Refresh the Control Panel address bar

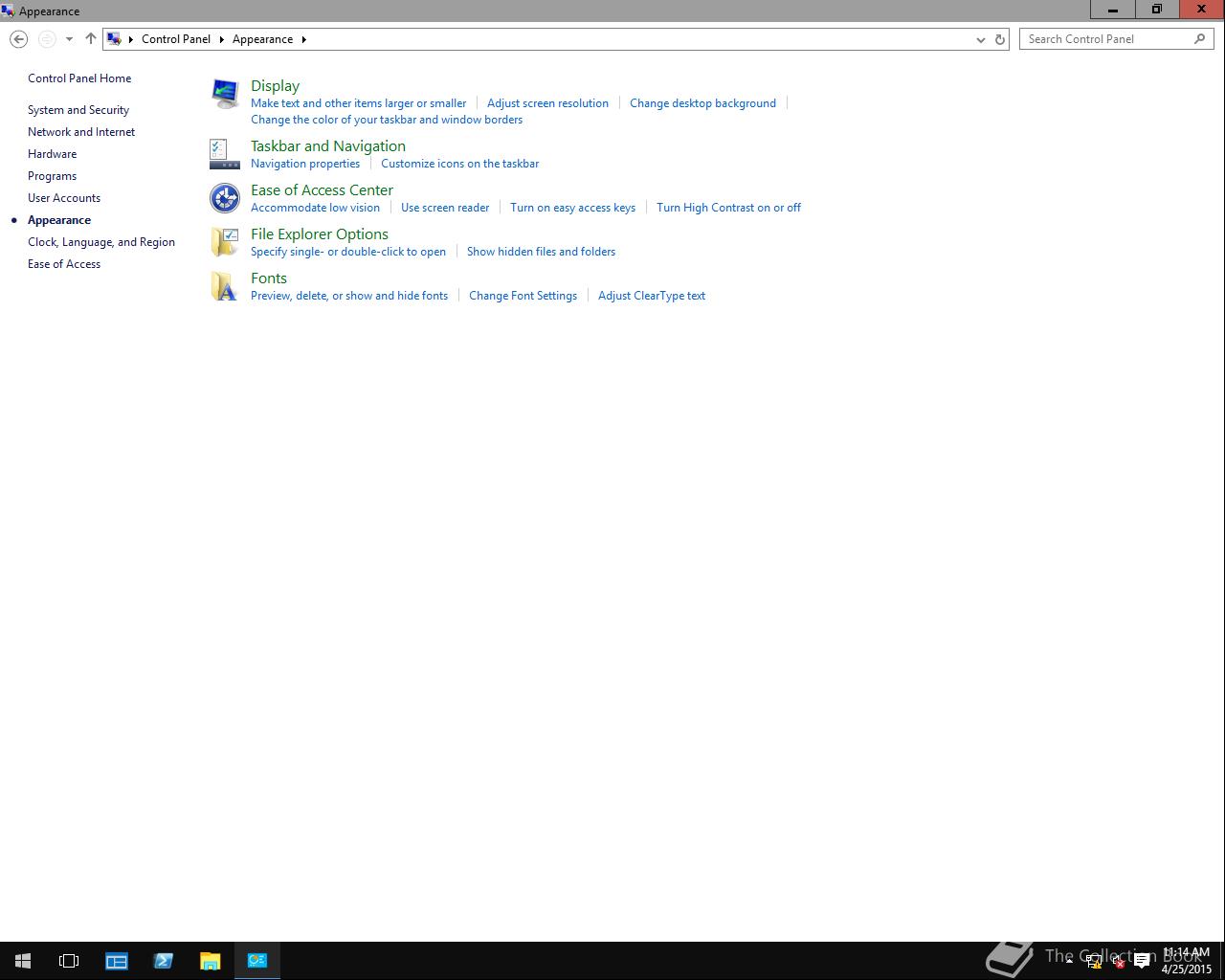pos(1000,39)
